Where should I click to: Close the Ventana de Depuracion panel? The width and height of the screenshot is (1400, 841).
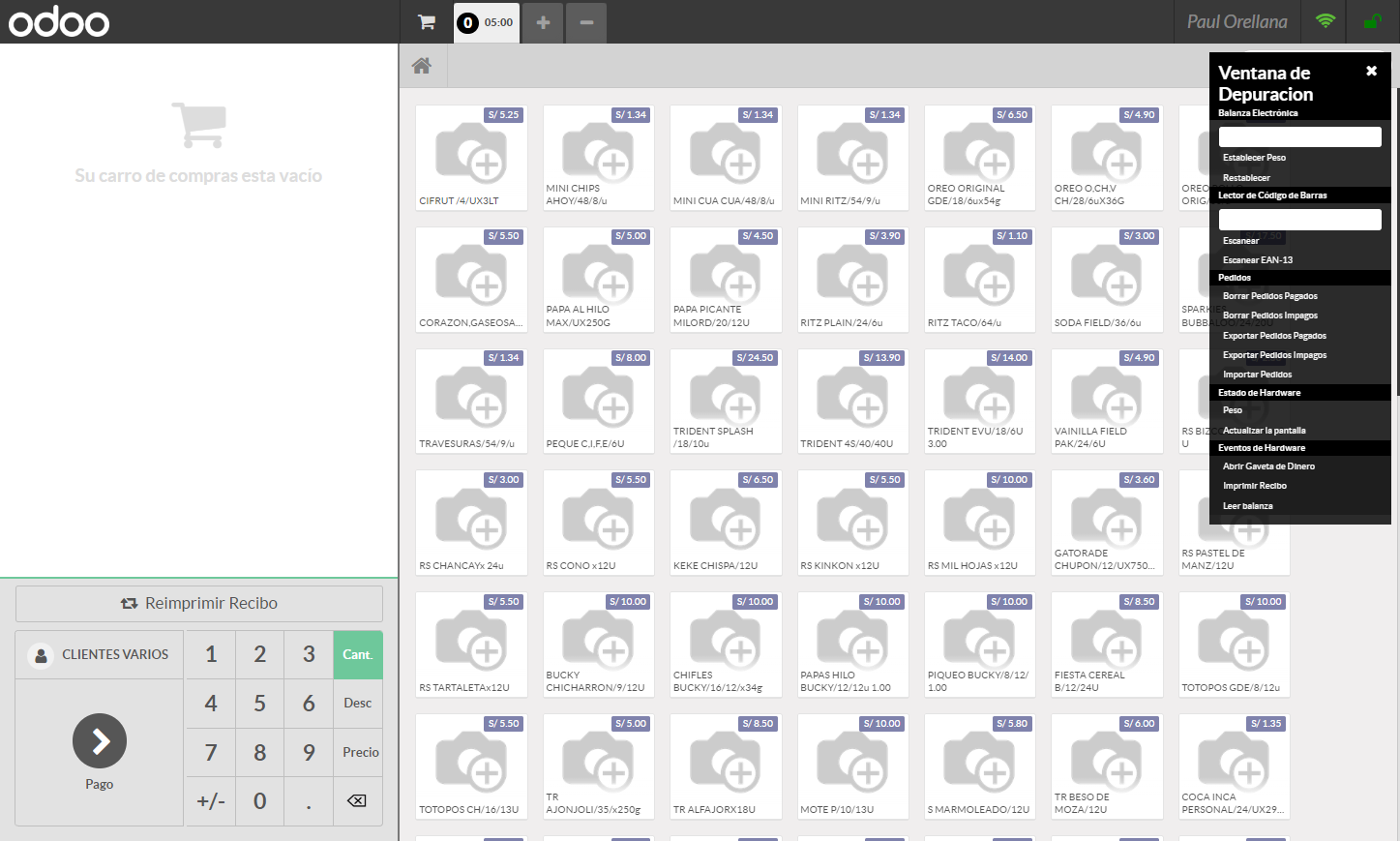[1371, 71]
